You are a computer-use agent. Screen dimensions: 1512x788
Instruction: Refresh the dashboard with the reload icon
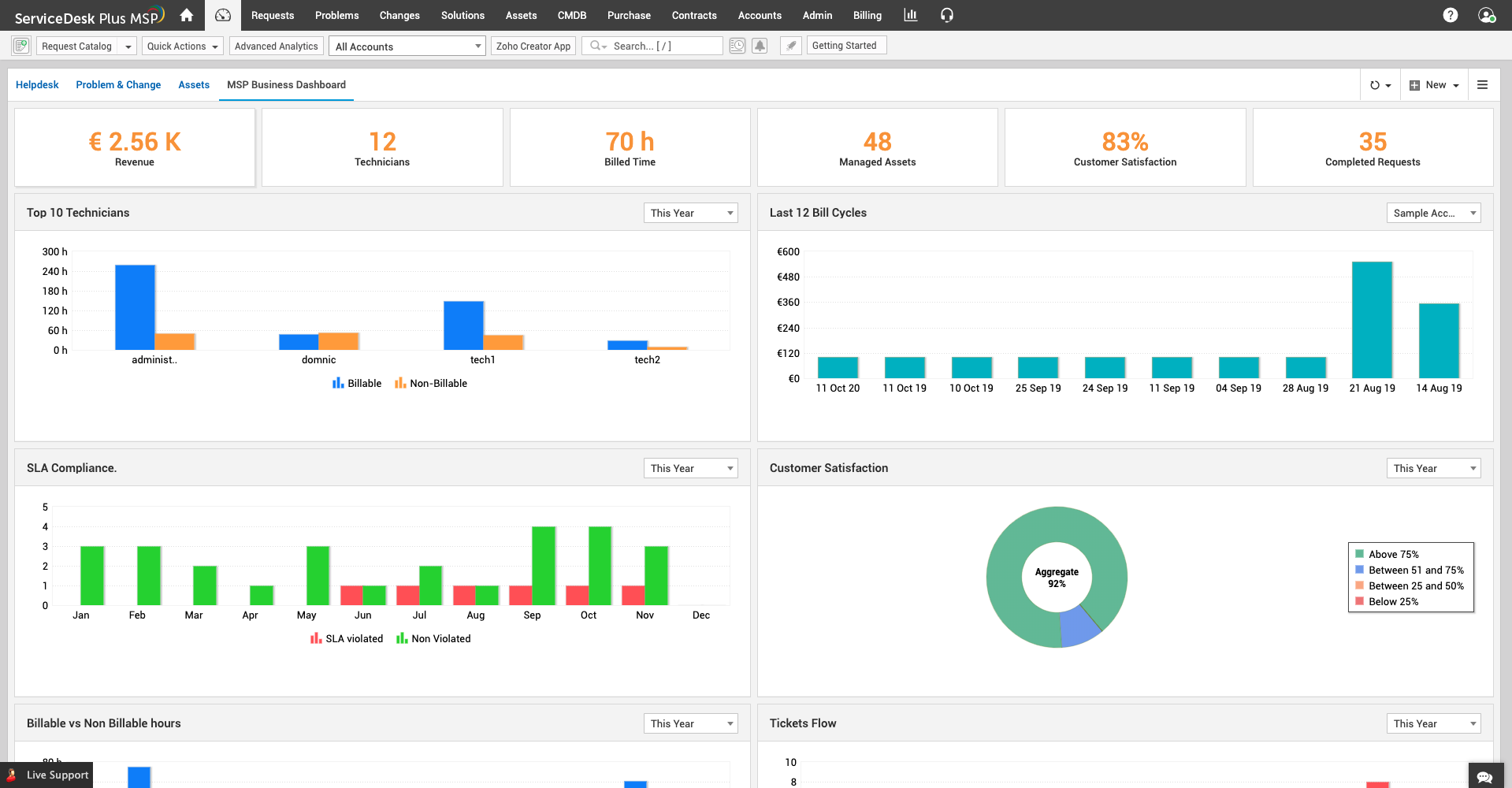coord(1376,84)
